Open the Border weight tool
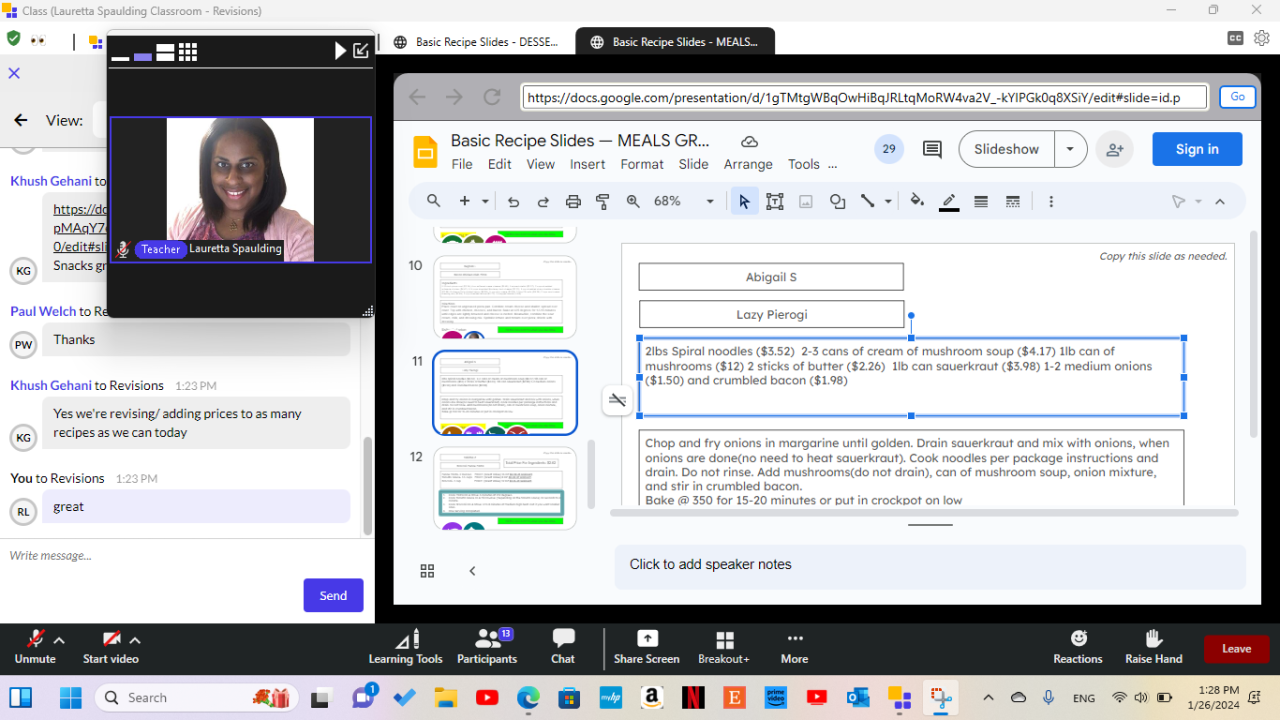The width and height of the screenshot is (1280, 720). coord(981,201)
